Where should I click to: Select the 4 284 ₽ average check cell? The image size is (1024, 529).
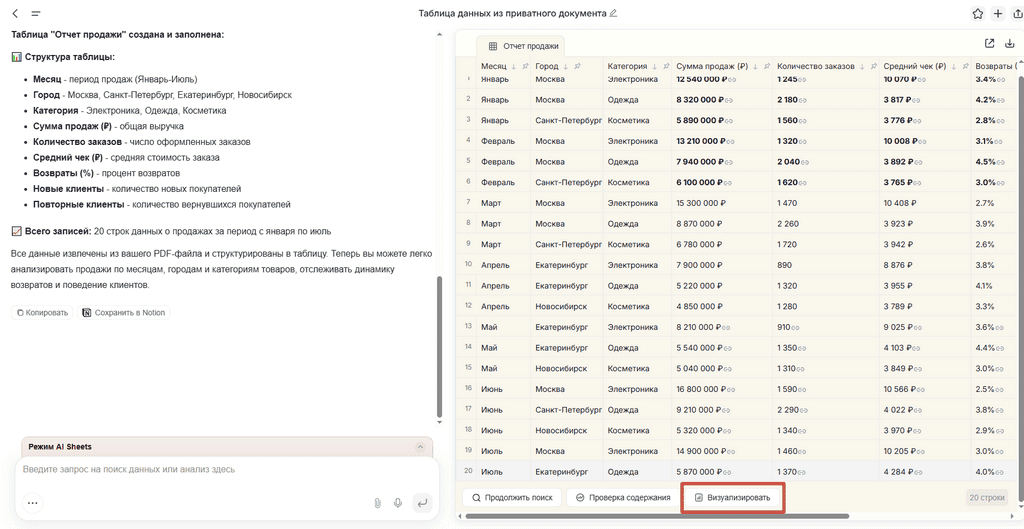pos(925,472)
